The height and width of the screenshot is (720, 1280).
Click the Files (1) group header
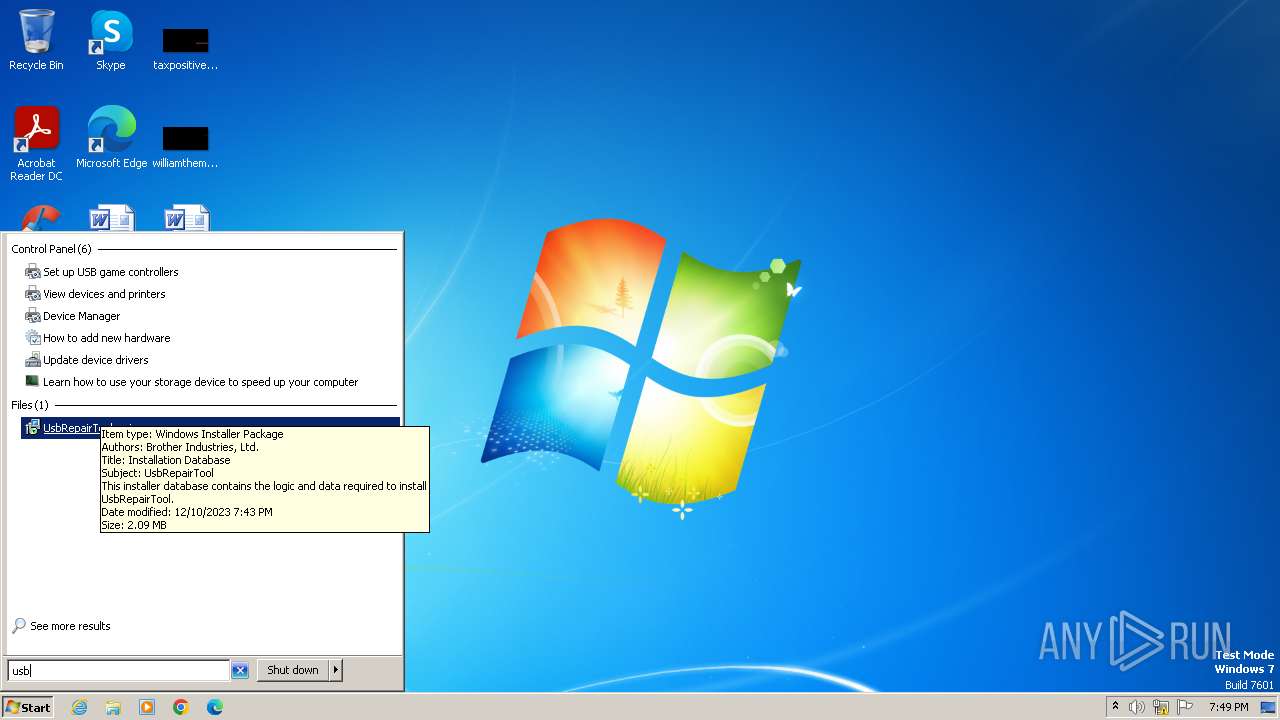[29, 405]
